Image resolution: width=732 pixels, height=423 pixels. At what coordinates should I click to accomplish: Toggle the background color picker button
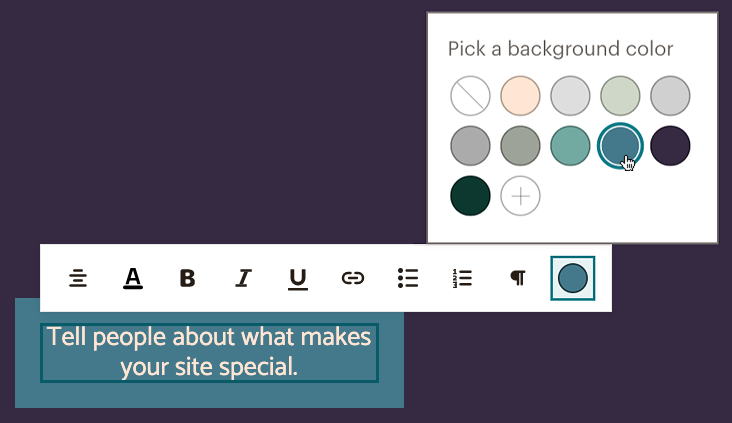573,278
